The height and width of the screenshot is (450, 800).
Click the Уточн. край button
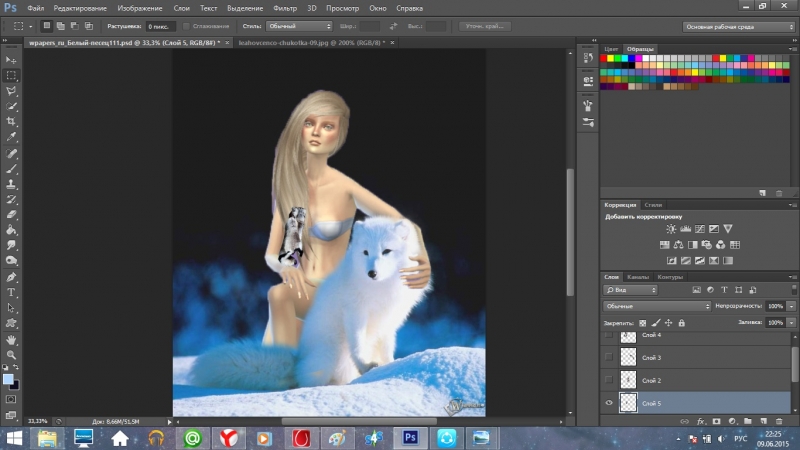[x=484, y=26]
